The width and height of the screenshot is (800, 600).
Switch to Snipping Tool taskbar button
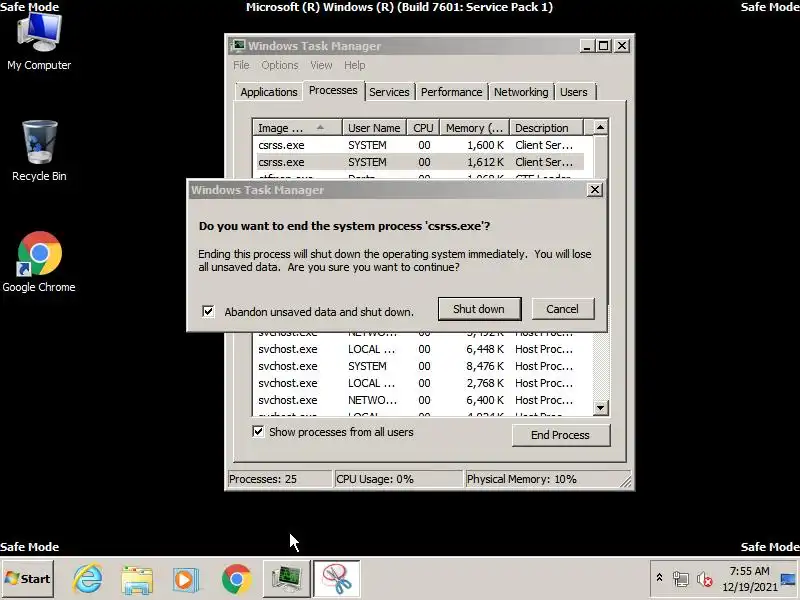click(x=337, y=579)
